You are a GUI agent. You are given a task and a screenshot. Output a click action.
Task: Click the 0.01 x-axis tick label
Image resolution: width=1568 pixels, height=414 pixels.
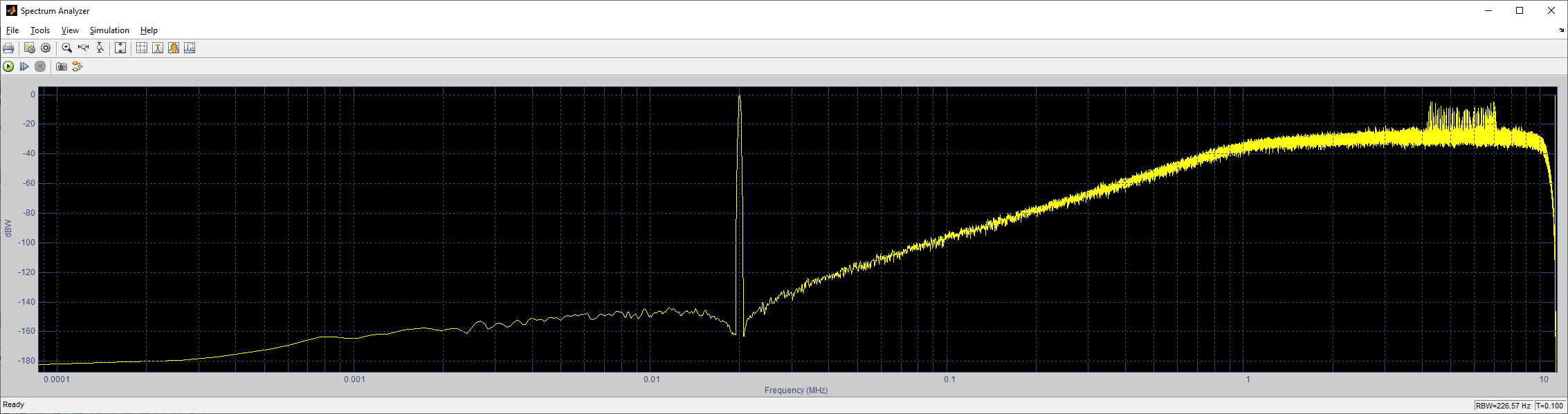652,379
